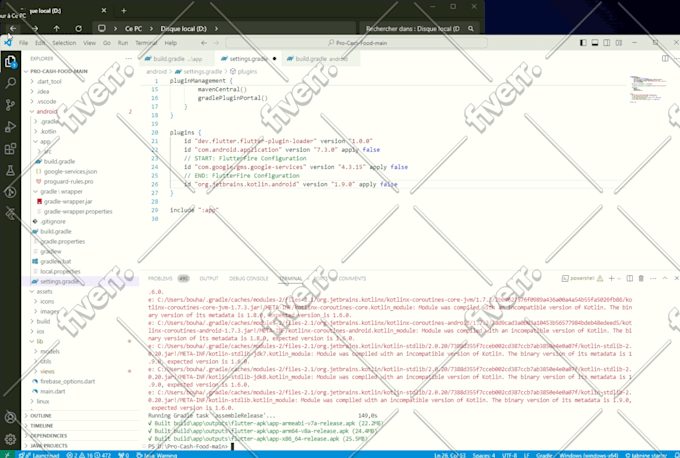
Task: Open gradle-wrapper.properties file
Action: [x=80, y=212]
